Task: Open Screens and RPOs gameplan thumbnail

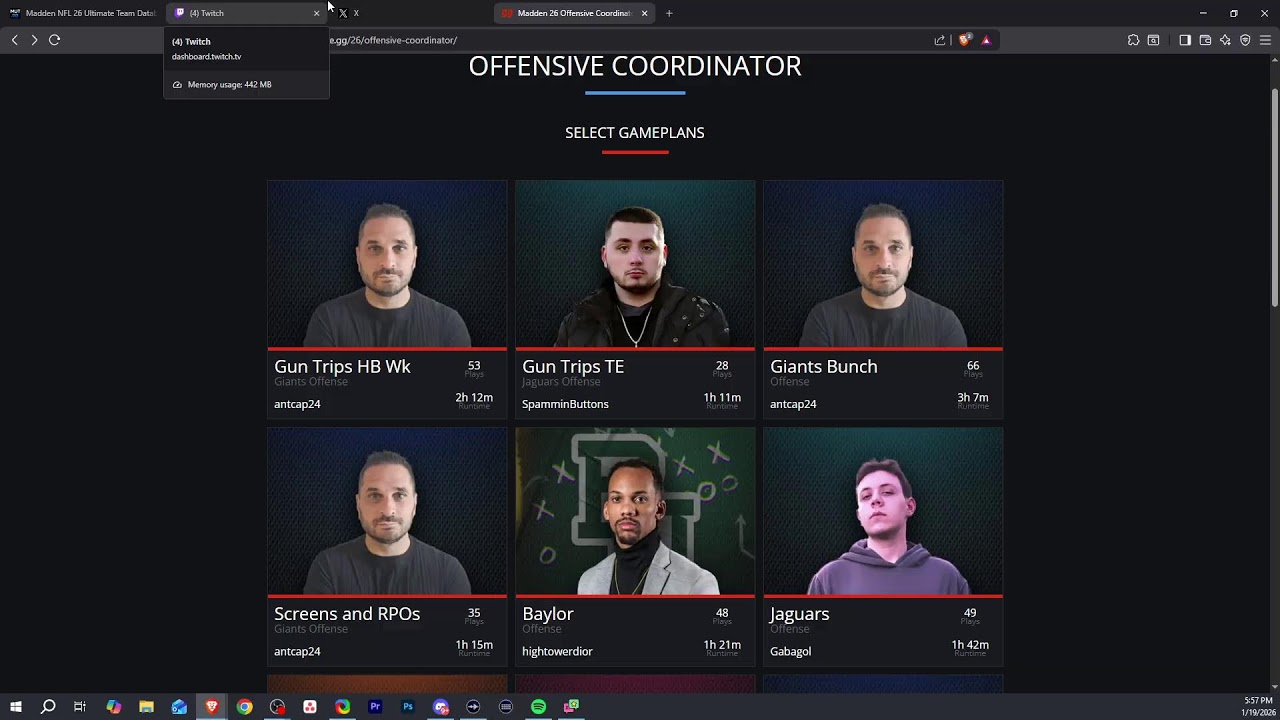Action: click(x=387, y=511)
